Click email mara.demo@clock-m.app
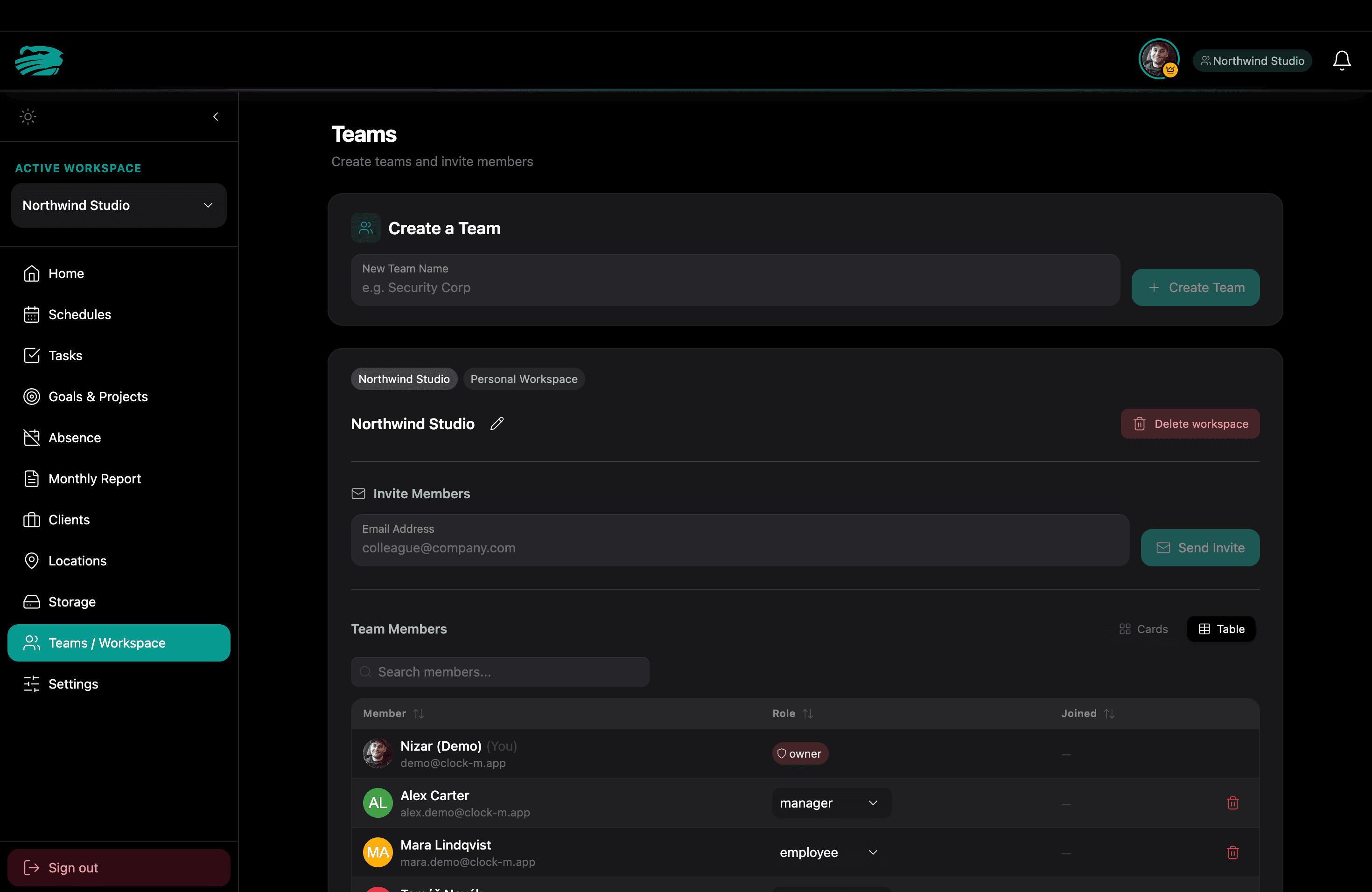The image size is (1372, 892). (468, 862)
